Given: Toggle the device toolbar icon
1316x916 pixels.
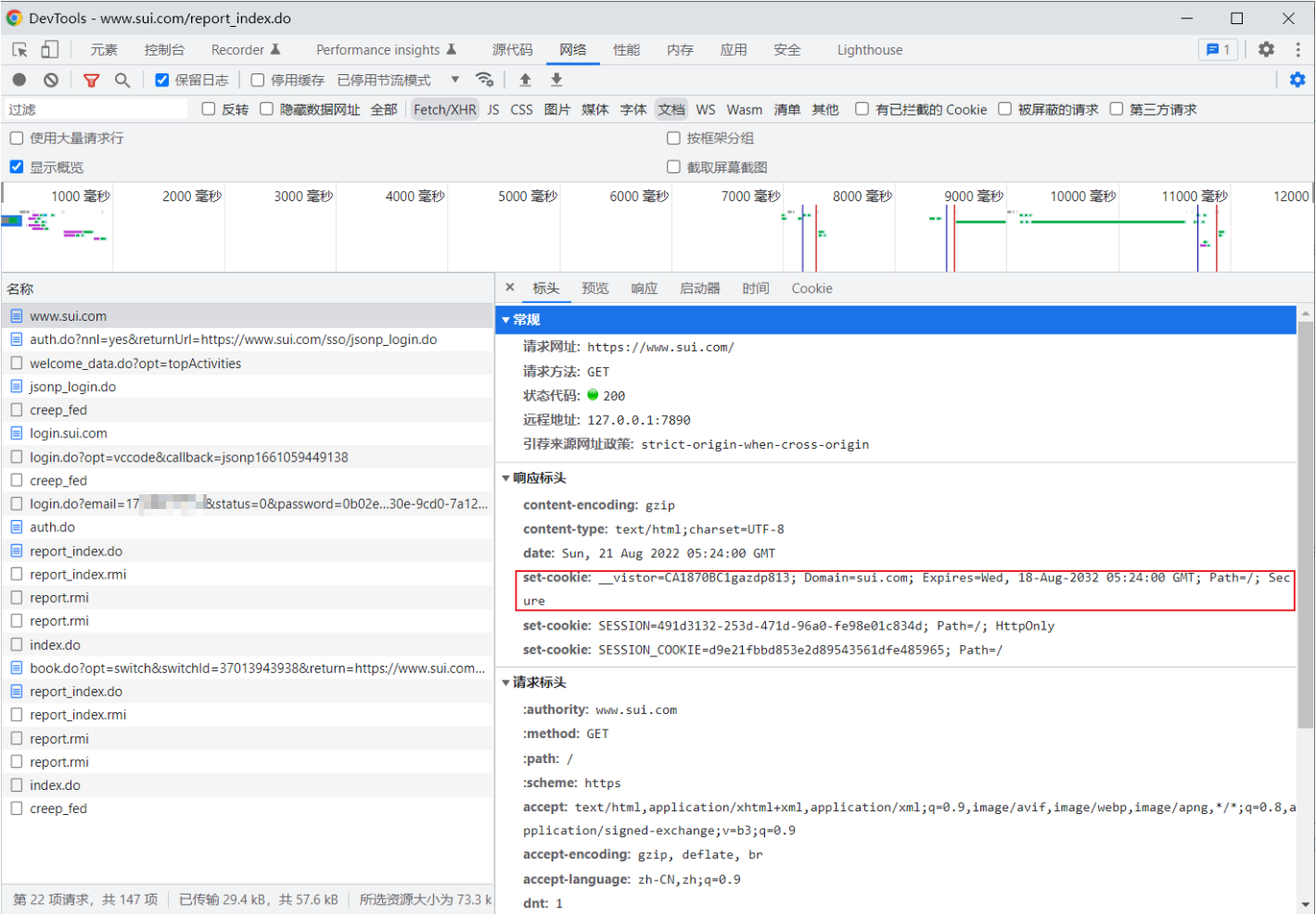Looking at the screenshot, I should pyautogui.click(x=50, y=50).
